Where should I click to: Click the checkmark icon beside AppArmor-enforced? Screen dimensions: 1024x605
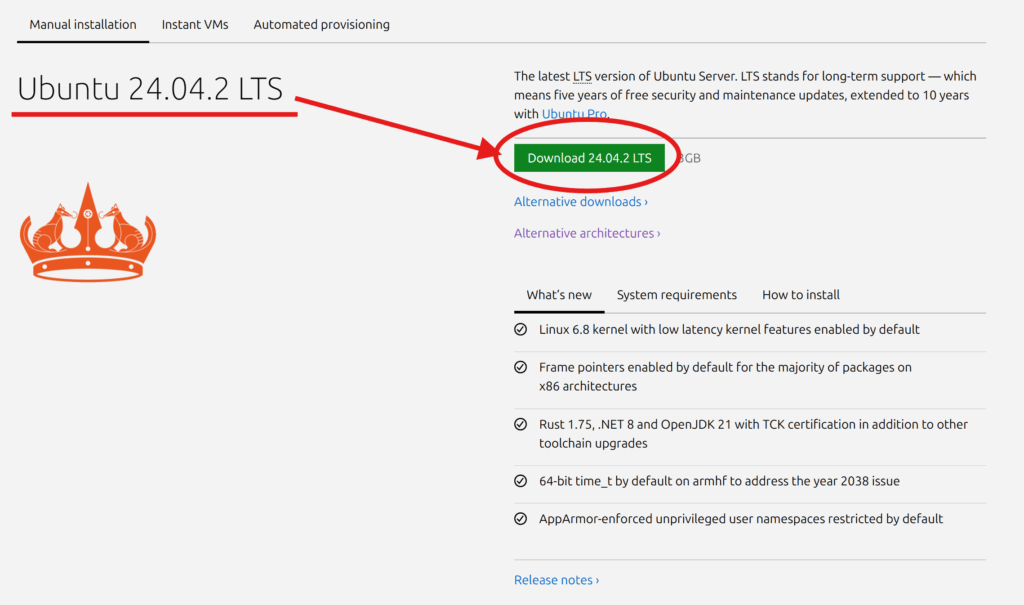[520, 519]
